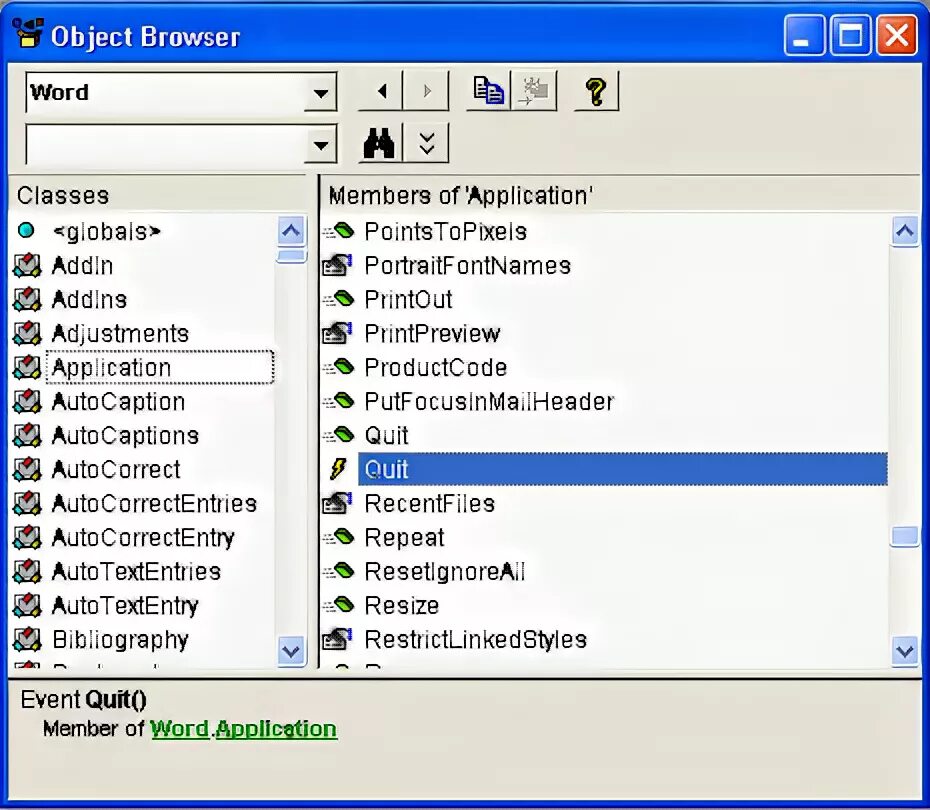Click the Object Browser title bar icon

[28, 33]
